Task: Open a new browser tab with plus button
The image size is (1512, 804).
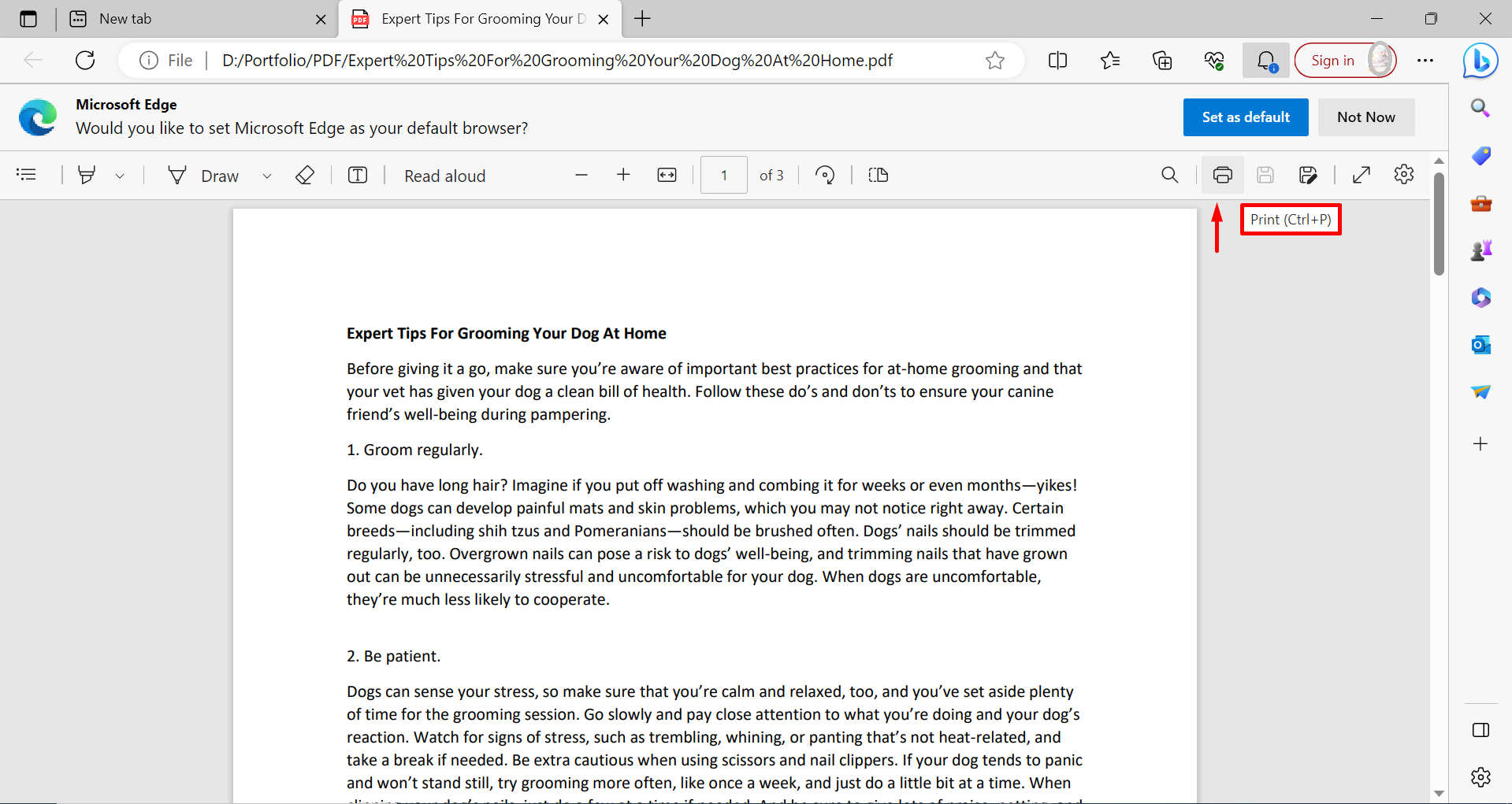Action: [643, 19]
